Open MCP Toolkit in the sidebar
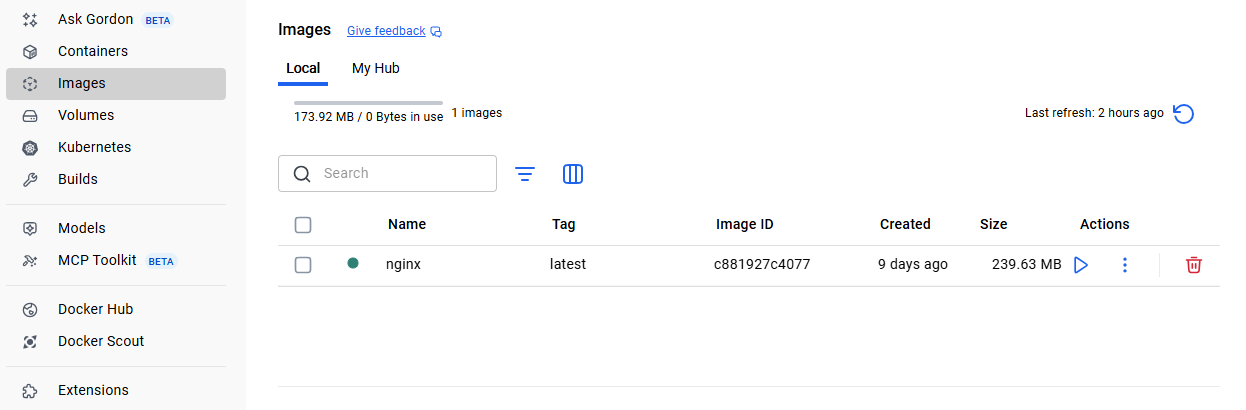 116,260
